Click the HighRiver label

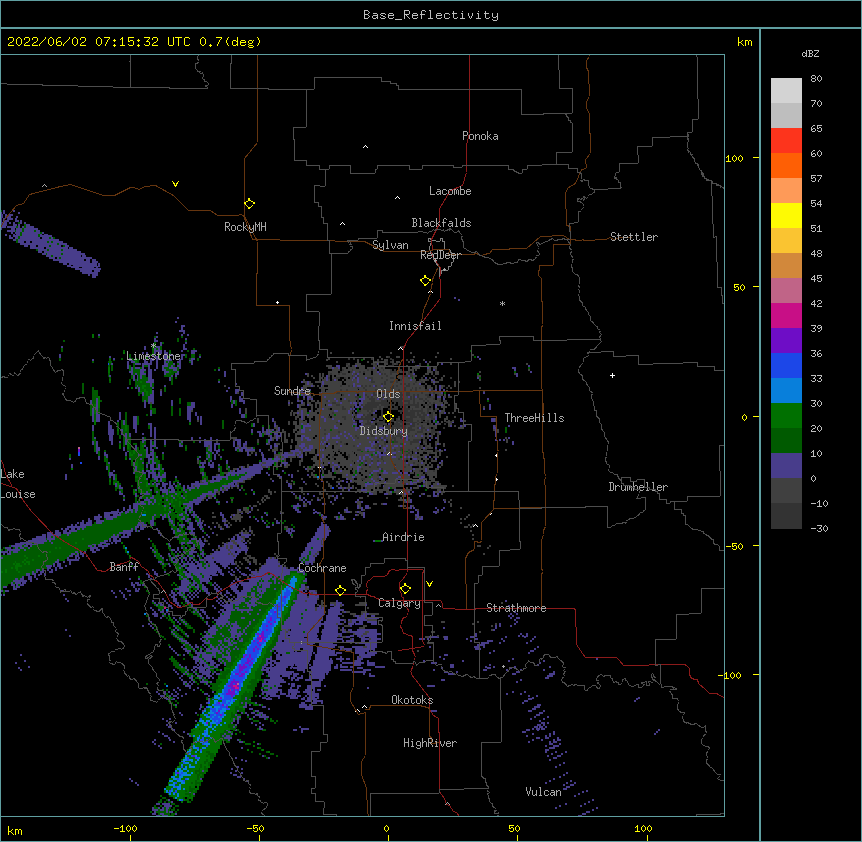(430, 743)
